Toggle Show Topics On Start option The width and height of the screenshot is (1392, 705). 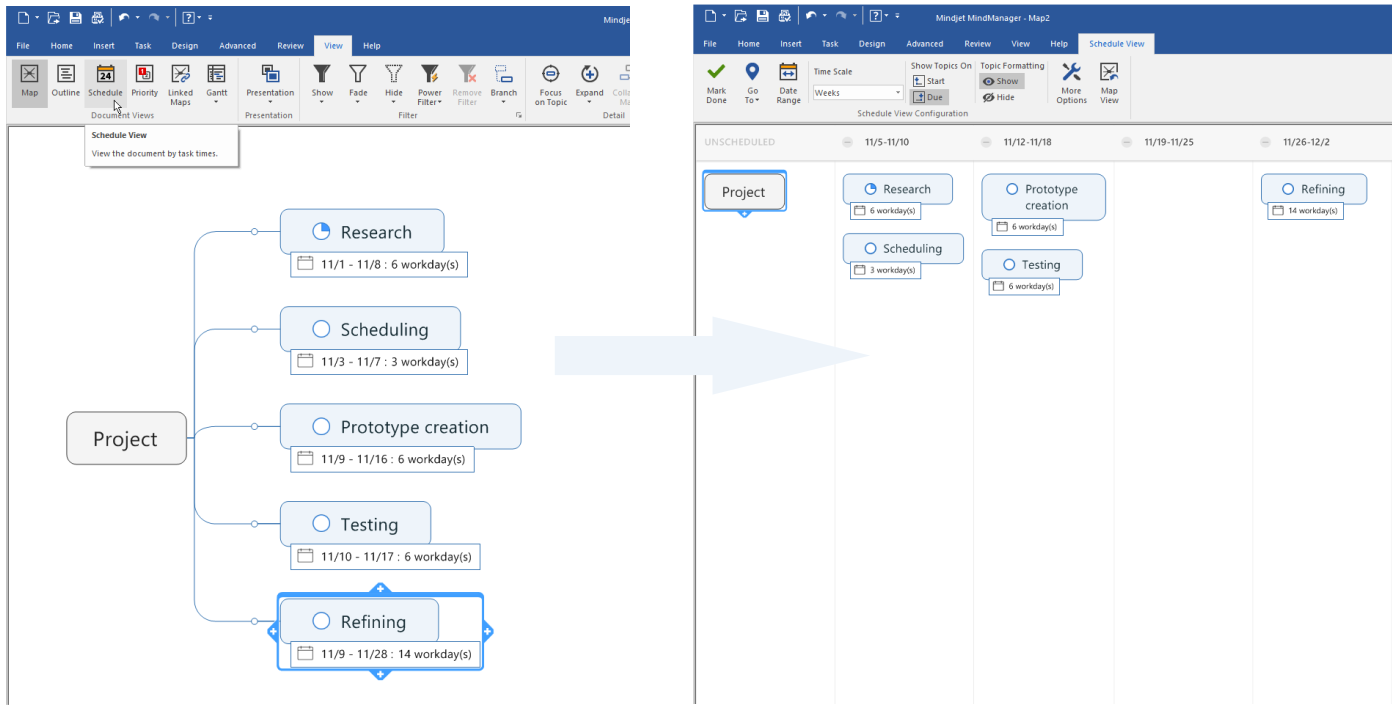click(x=929, y=81)
